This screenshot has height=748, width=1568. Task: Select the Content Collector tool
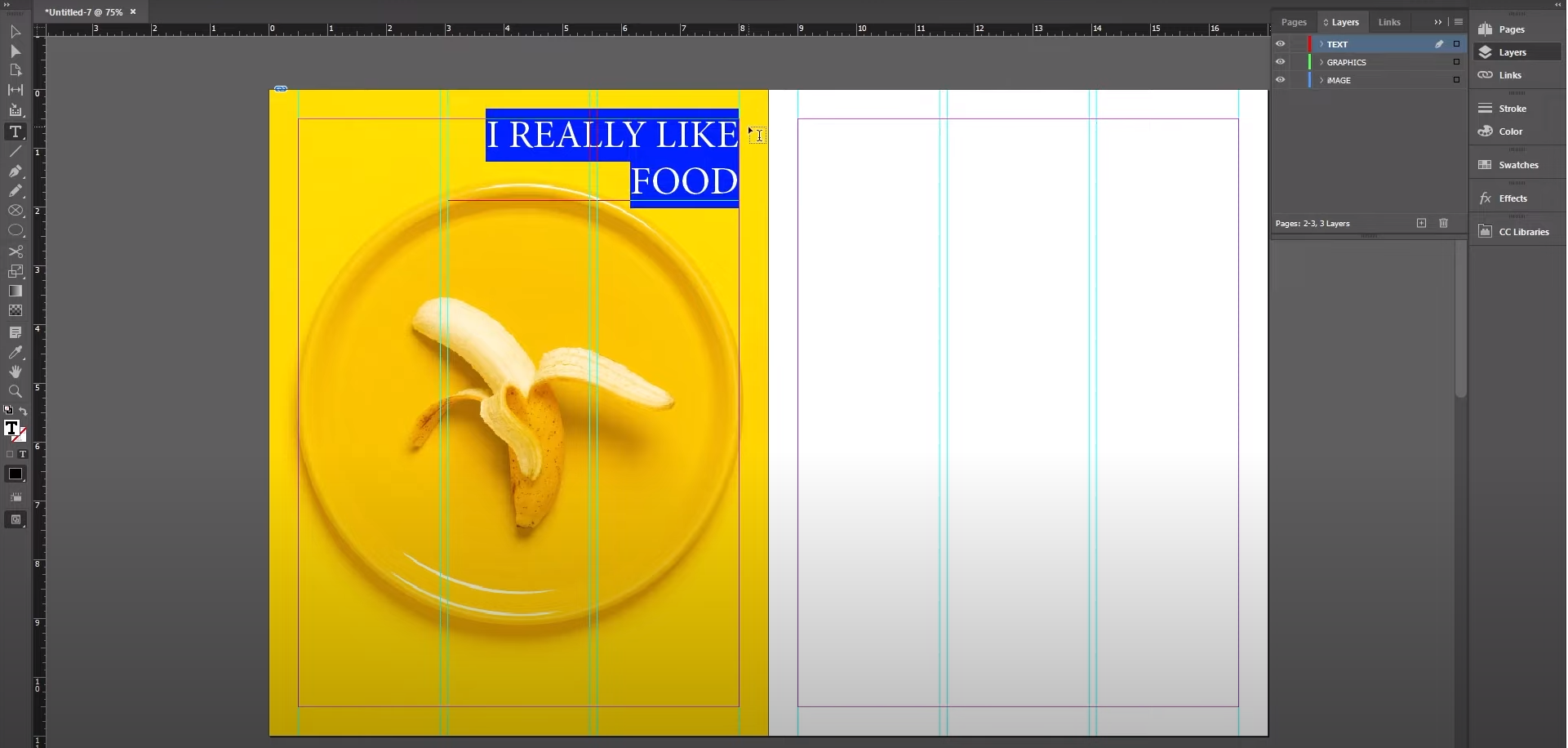click(15, 110)
